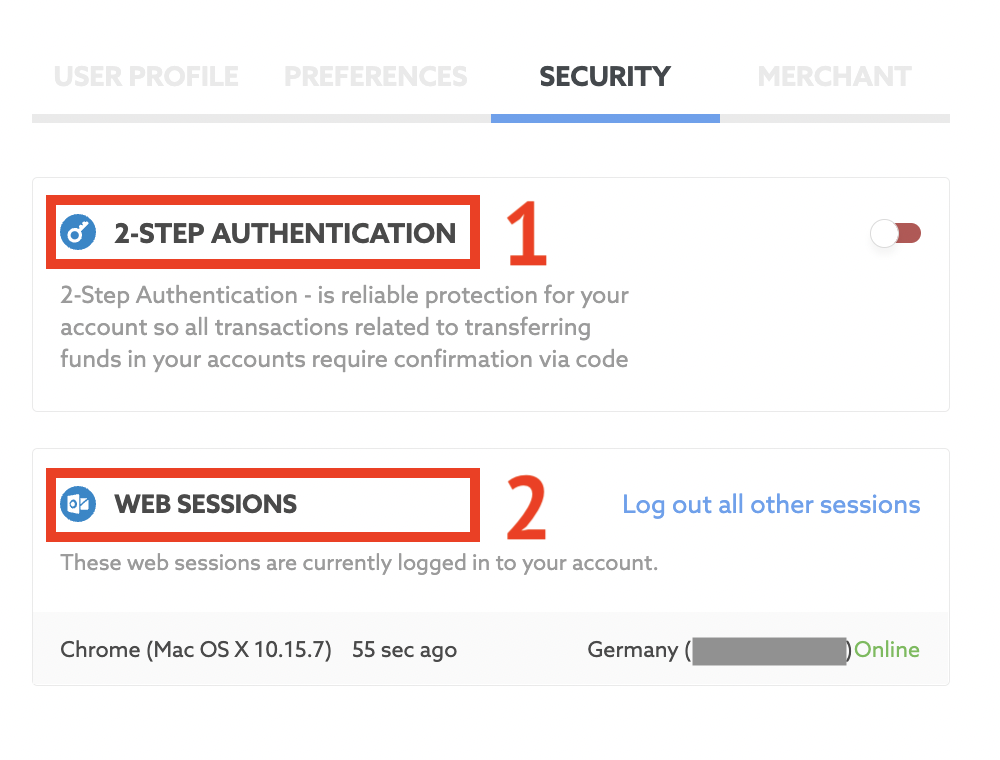Go to the Merchant tab
Image resolution: width=1000 pixels, height=760 pixels.
834,77
